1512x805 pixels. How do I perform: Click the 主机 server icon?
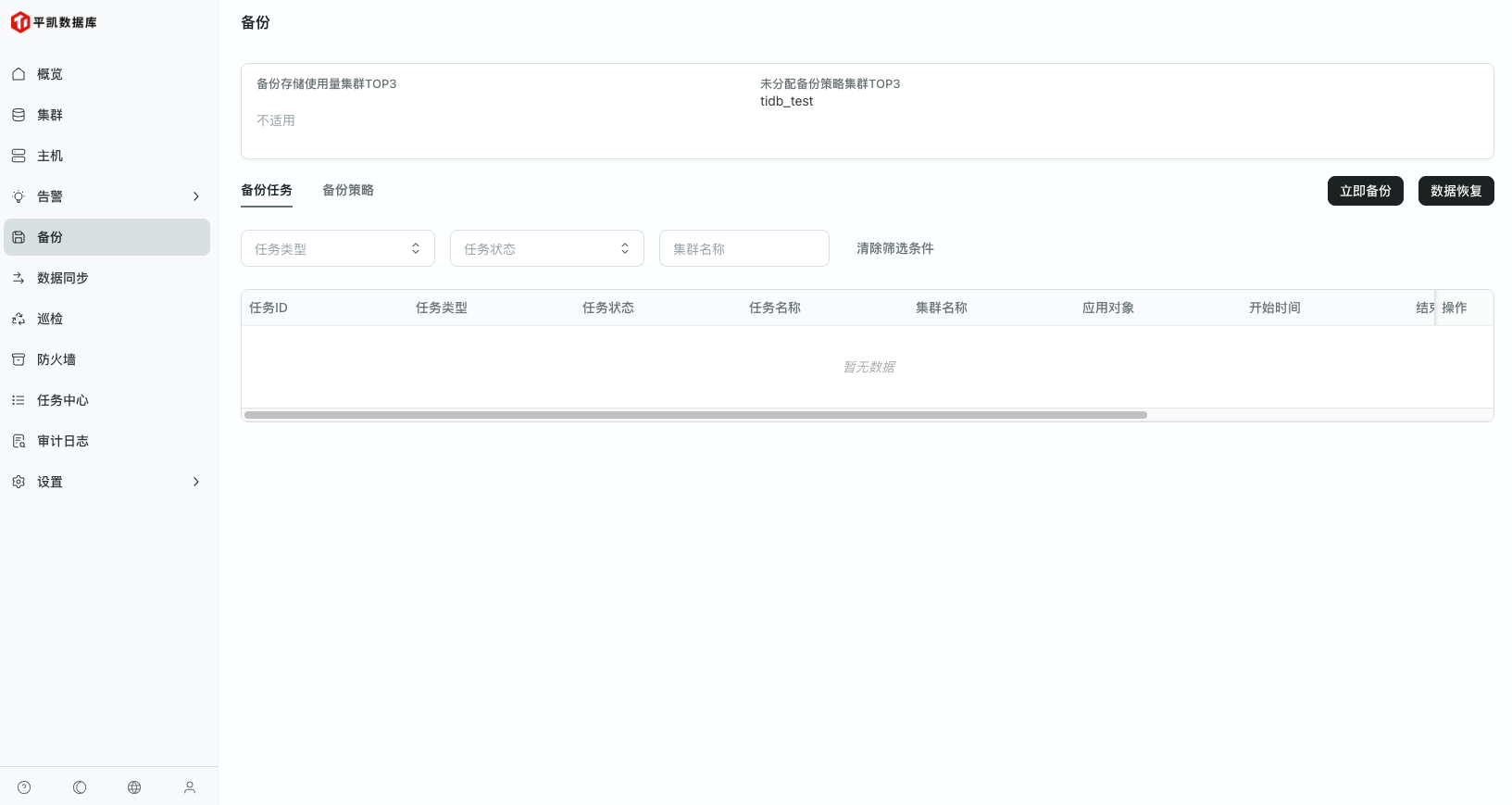point(19,156)
